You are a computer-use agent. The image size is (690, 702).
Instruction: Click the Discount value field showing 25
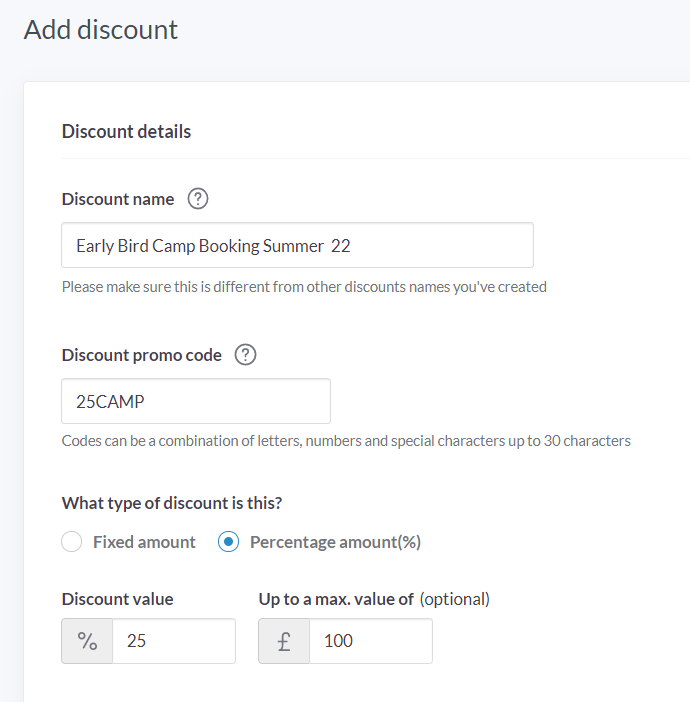(x=173, y=641)
